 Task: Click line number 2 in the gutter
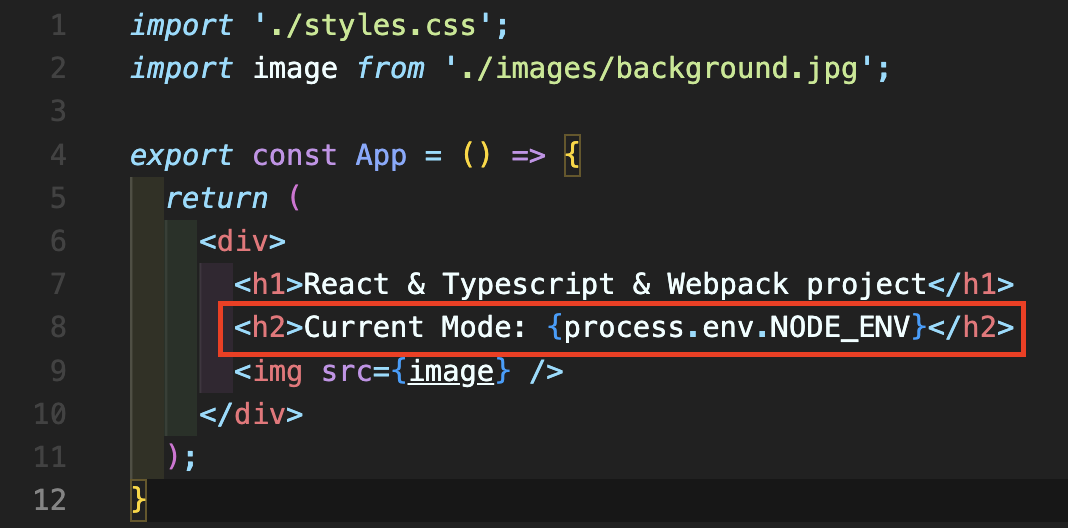coord(57,69)
